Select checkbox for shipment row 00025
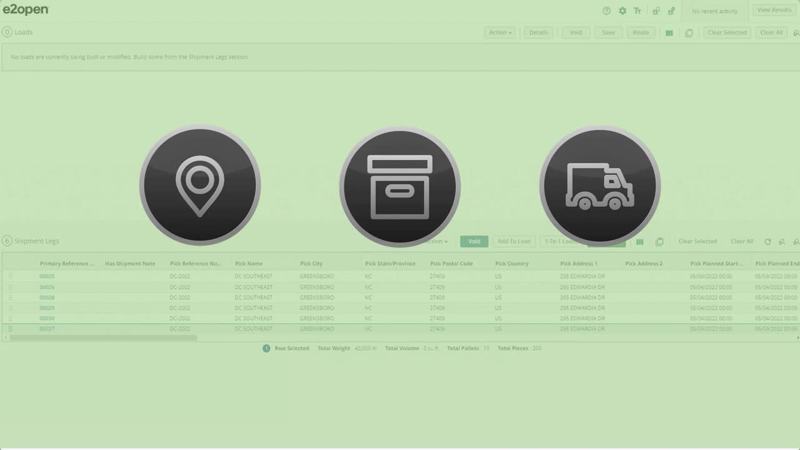This screenshot has height=450, width=800. coord(11,276)
